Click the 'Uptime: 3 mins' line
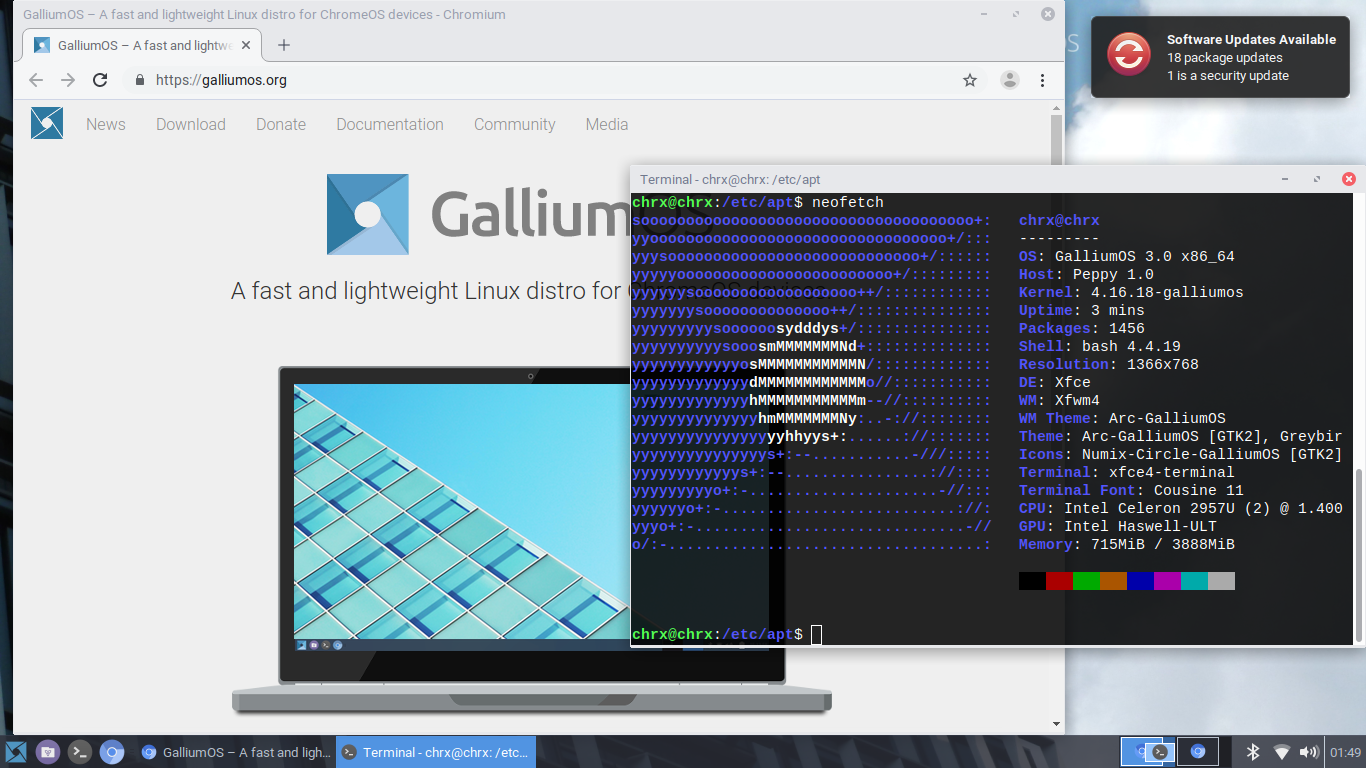1366x768 pixels. 1082,310
